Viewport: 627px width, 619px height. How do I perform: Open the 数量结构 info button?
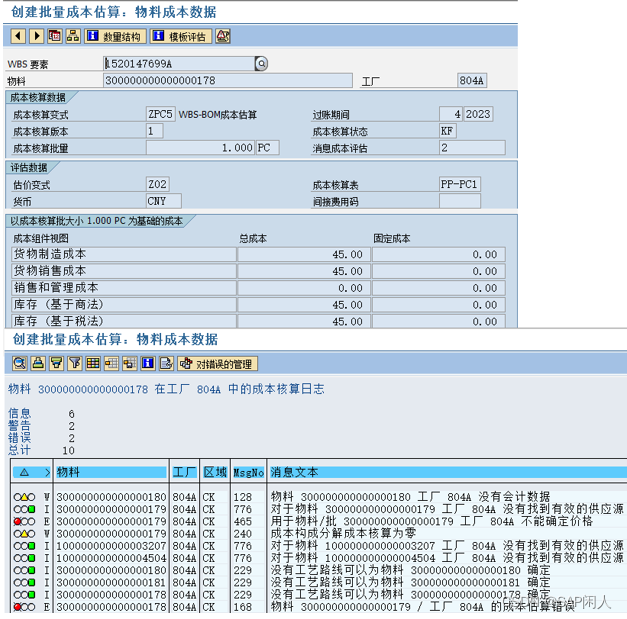(115, 36)
